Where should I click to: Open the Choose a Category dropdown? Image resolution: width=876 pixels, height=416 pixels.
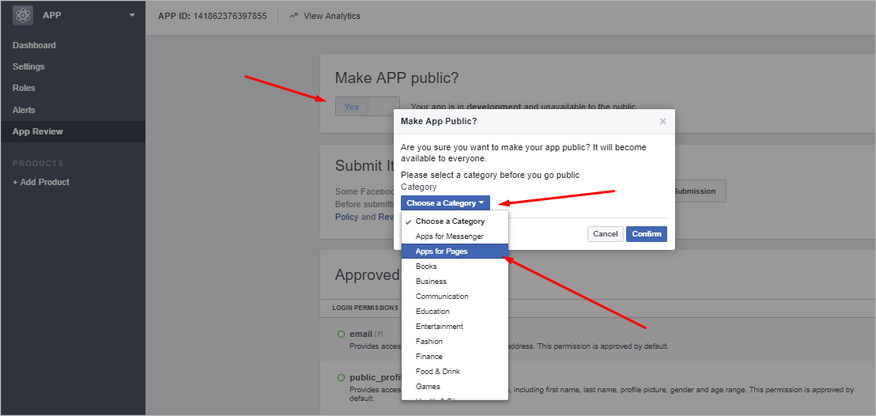[445, 203]
